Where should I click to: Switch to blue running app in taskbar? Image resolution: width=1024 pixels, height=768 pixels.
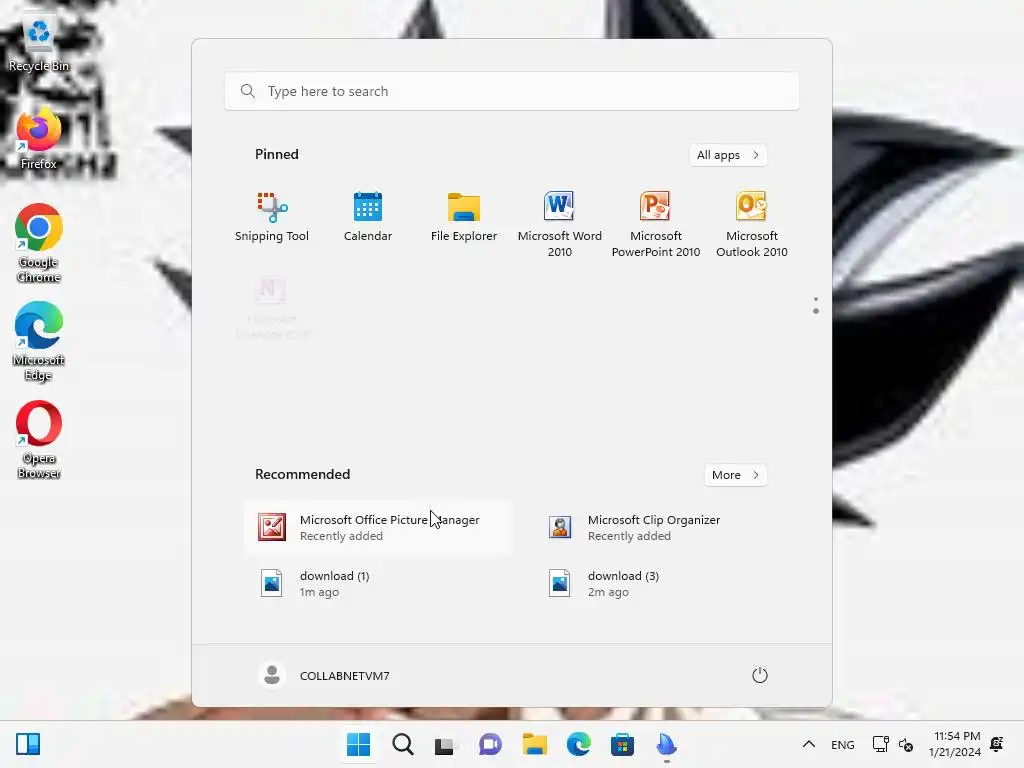pos(667,744)
